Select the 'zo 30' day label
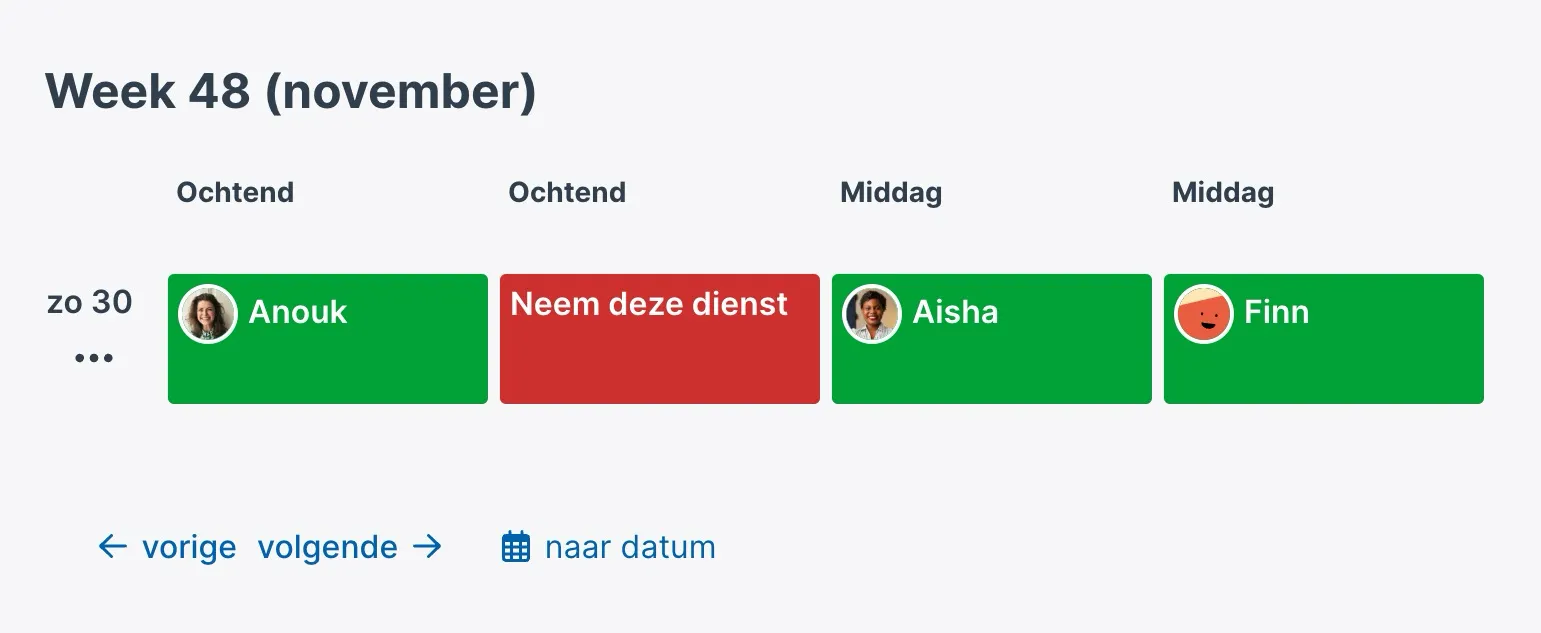This screenshot has height=633, width=1541. tap(89, 302)
